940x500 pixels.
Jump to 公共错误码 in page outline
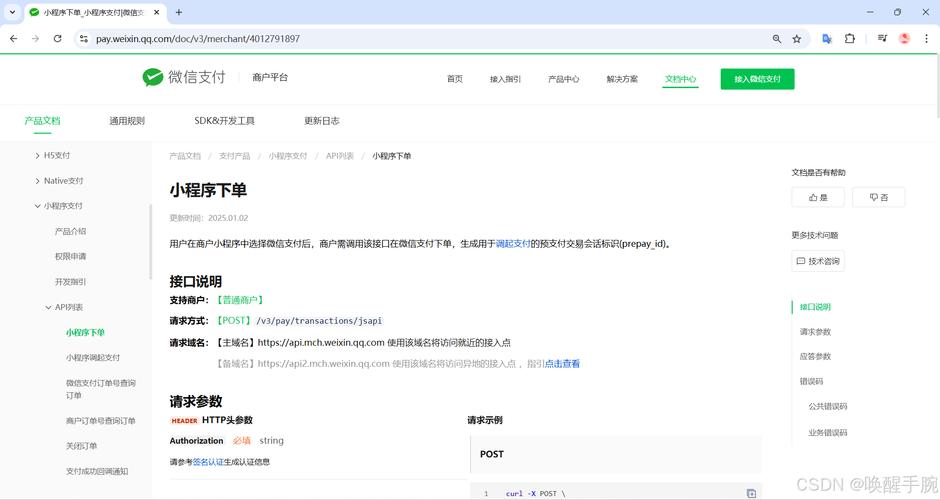(x=828, y=406)
